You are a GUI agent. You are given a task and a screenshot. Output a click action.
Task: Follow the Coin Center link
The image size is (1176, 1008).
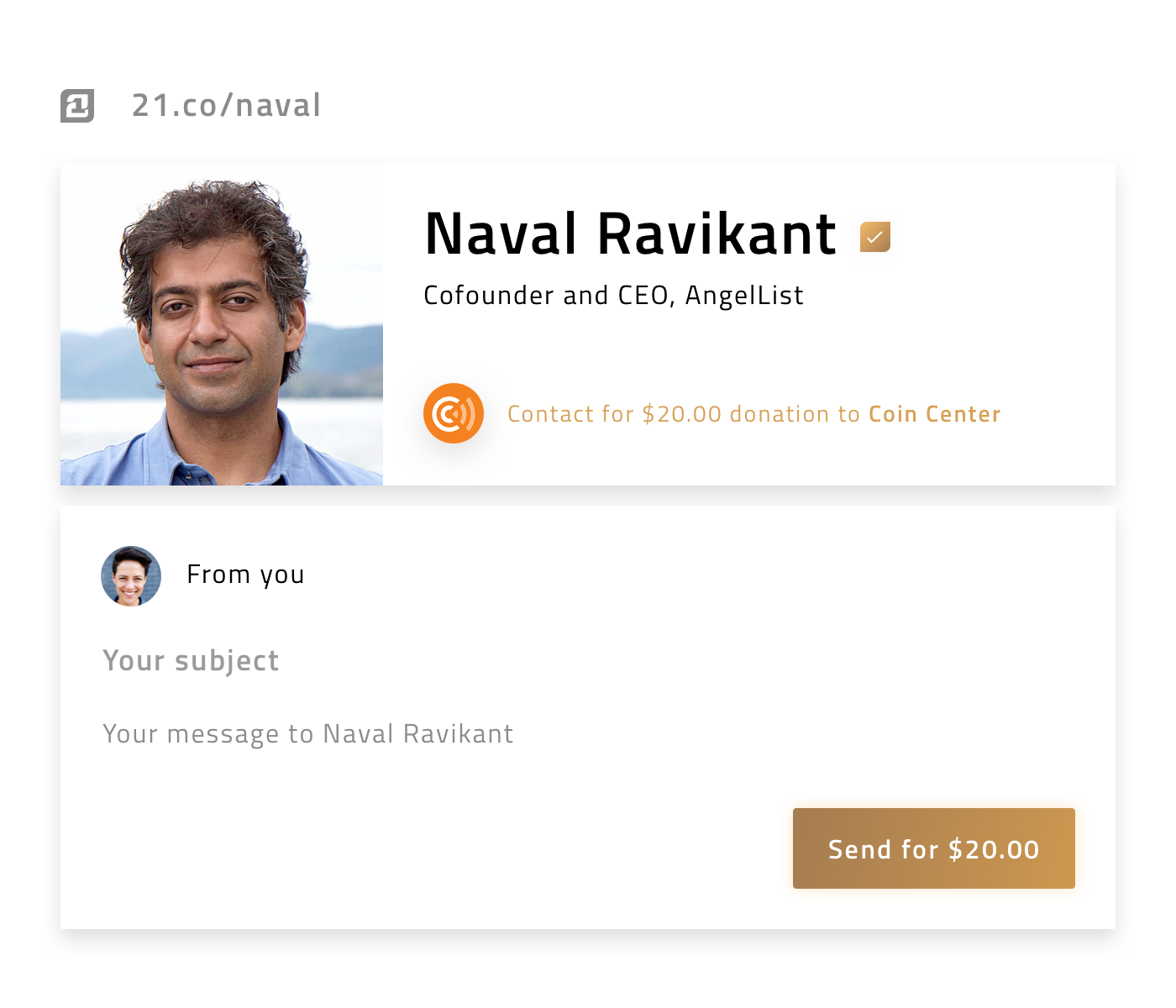tap(935, 414)
